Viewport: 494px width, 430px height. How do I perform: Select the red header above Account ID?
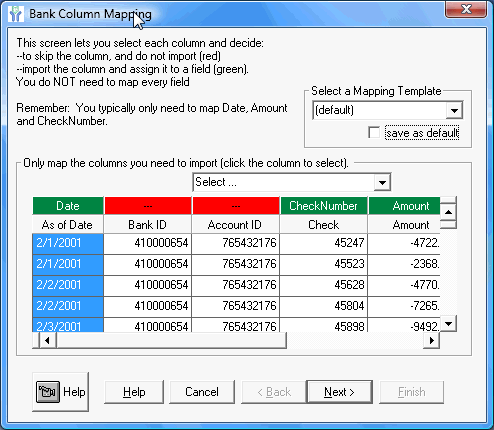pyautogui.click(x=236, y=206)
